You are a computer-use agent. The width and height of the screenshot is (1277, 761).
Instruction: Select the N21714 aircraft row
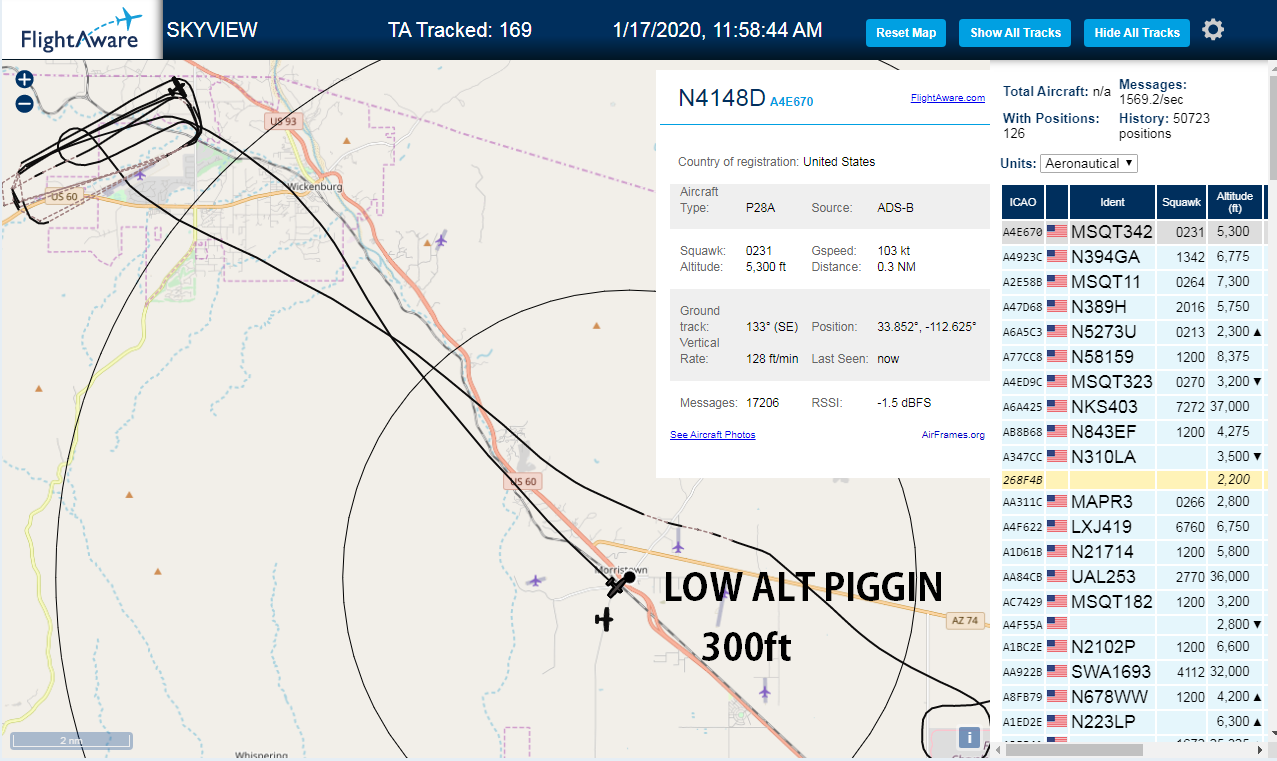1133,551
